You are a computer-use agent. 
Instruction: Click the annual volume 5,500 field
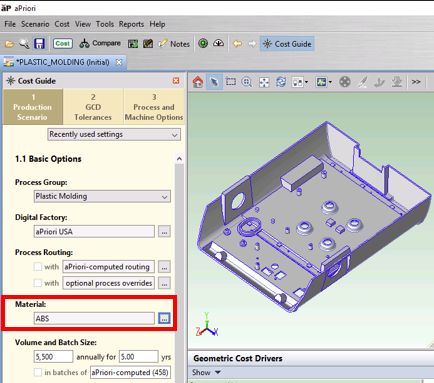[53, 357]
